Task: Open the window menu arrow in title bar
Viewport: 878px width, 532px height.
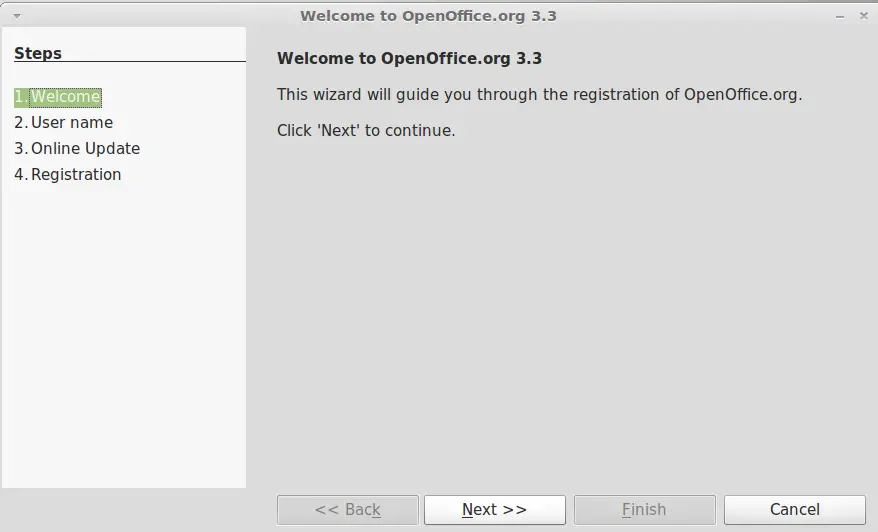Action: pyautogui.click(x=17, y=16)
